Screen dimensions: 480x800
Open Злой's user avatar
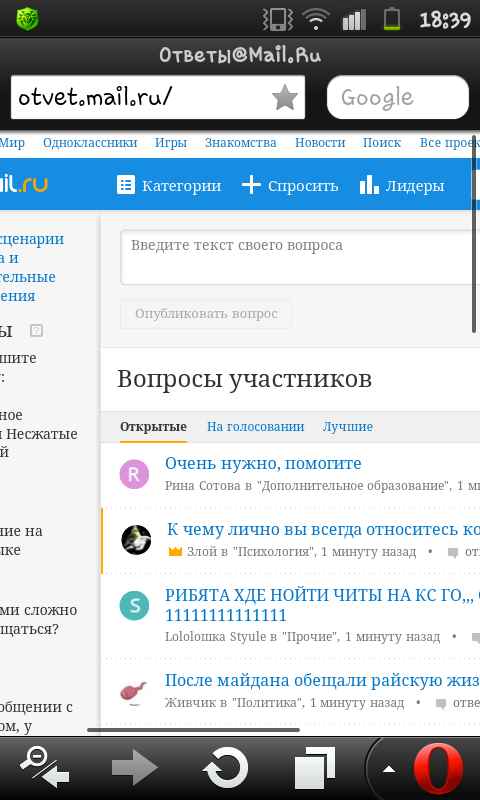pos(136,540)
